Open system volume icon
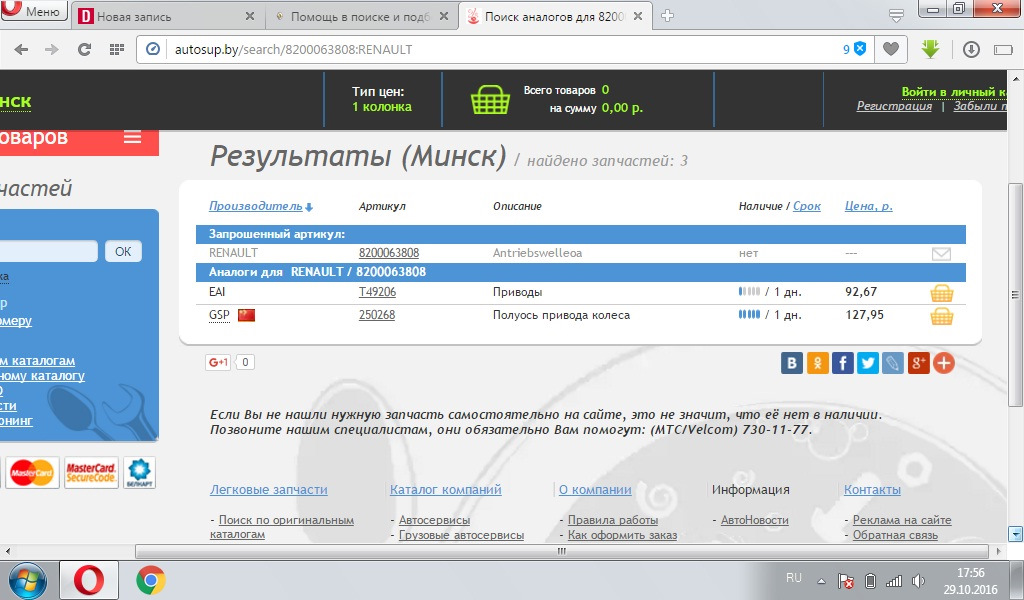Screen dimensions: 1024x600 pyautogui.click(x=918, y=580)
